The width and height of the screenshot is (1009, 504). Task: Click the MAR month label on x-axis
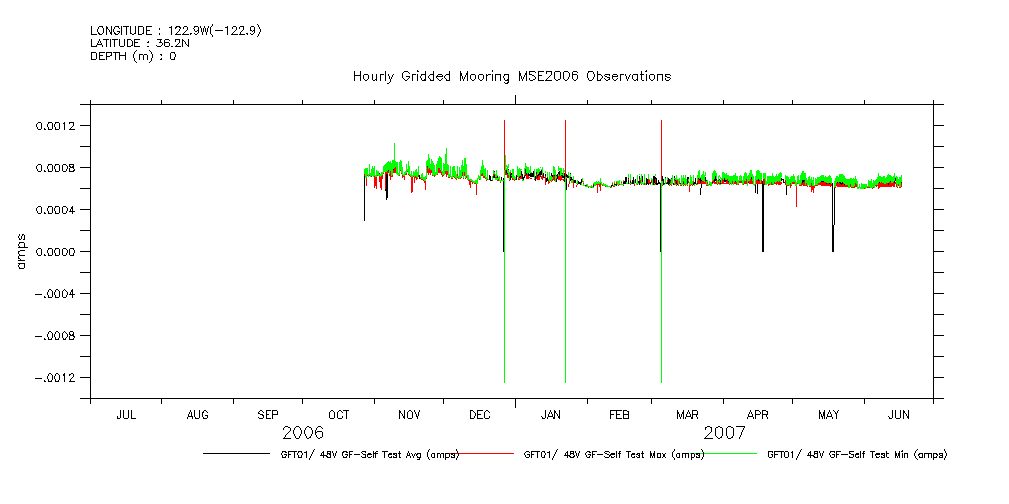click(x=688, y=414)
